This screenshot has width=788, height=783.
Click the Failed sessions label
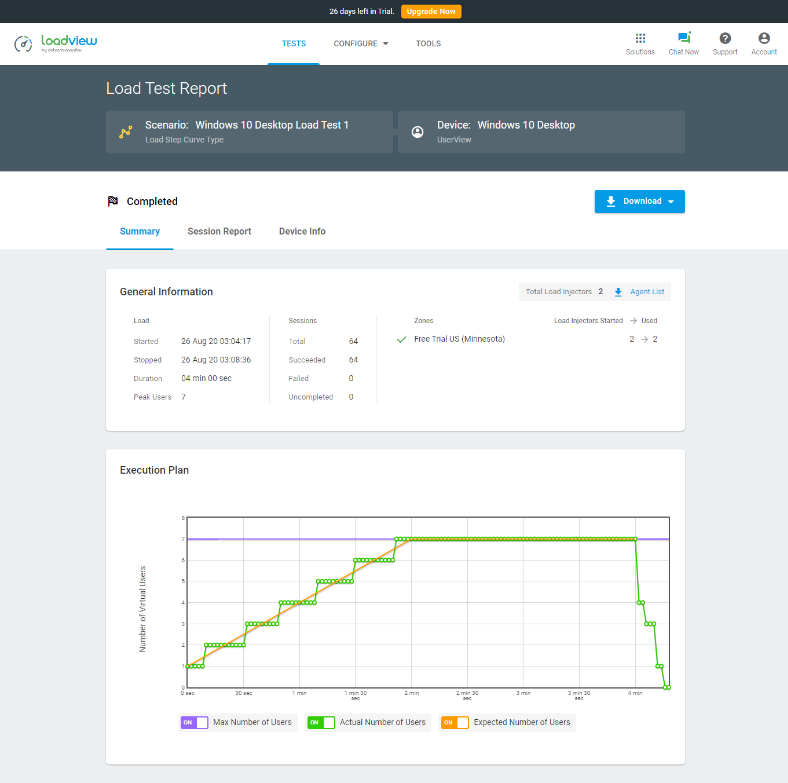pyautogui.click(x=299, y=378)
